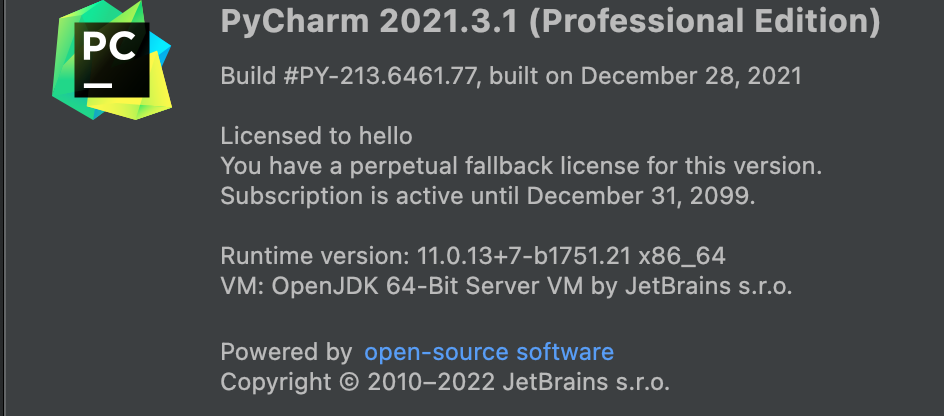This screenshot has width=944, height=416.
Task: Click the "Powered by" label
Action: click(286, 352)
